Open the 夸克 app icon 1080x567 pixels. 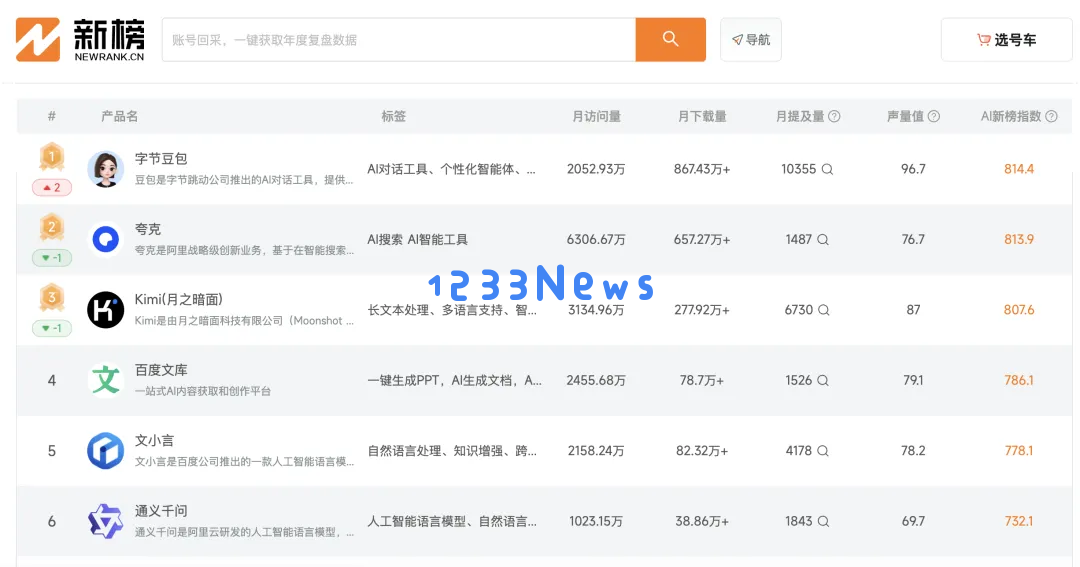pos(105,240)
